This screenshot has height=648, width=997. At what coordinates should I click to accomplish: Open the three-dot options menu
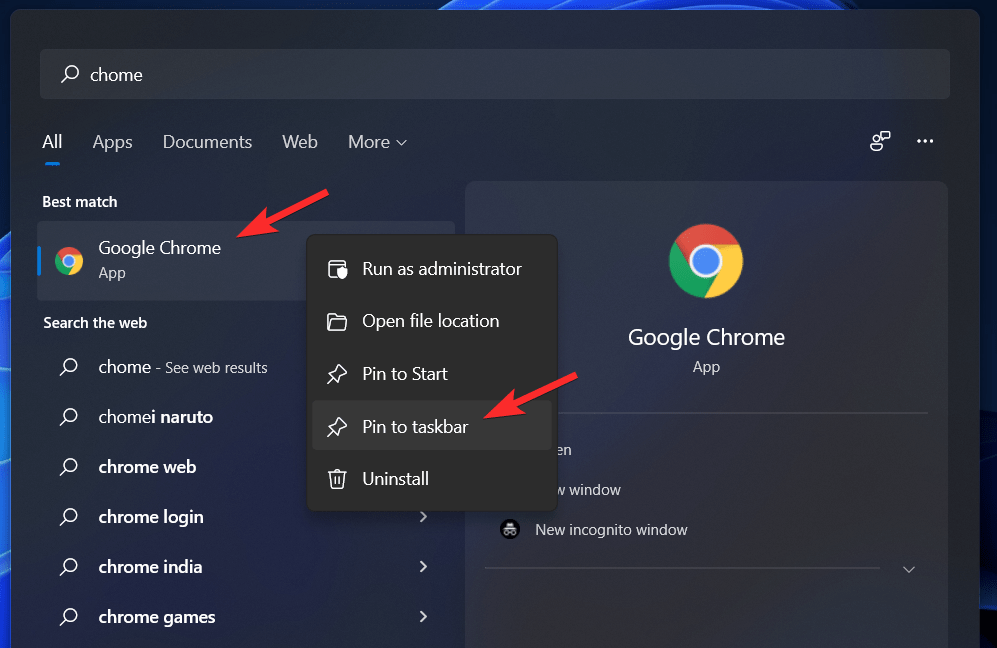925,141
